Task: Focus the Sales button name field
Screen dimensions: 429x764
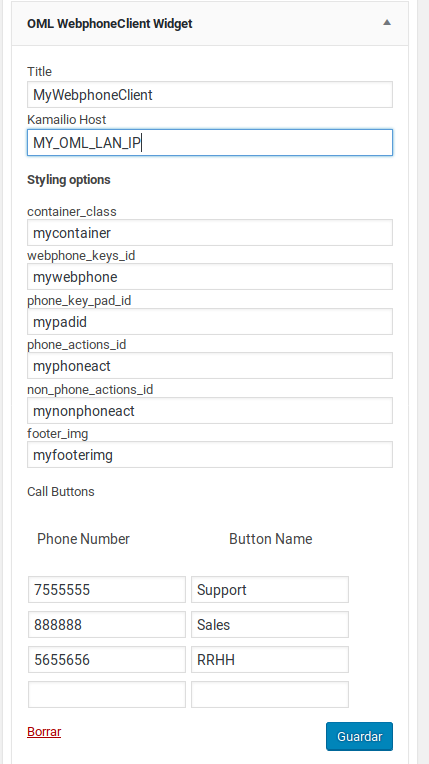Action: point(270,625)
